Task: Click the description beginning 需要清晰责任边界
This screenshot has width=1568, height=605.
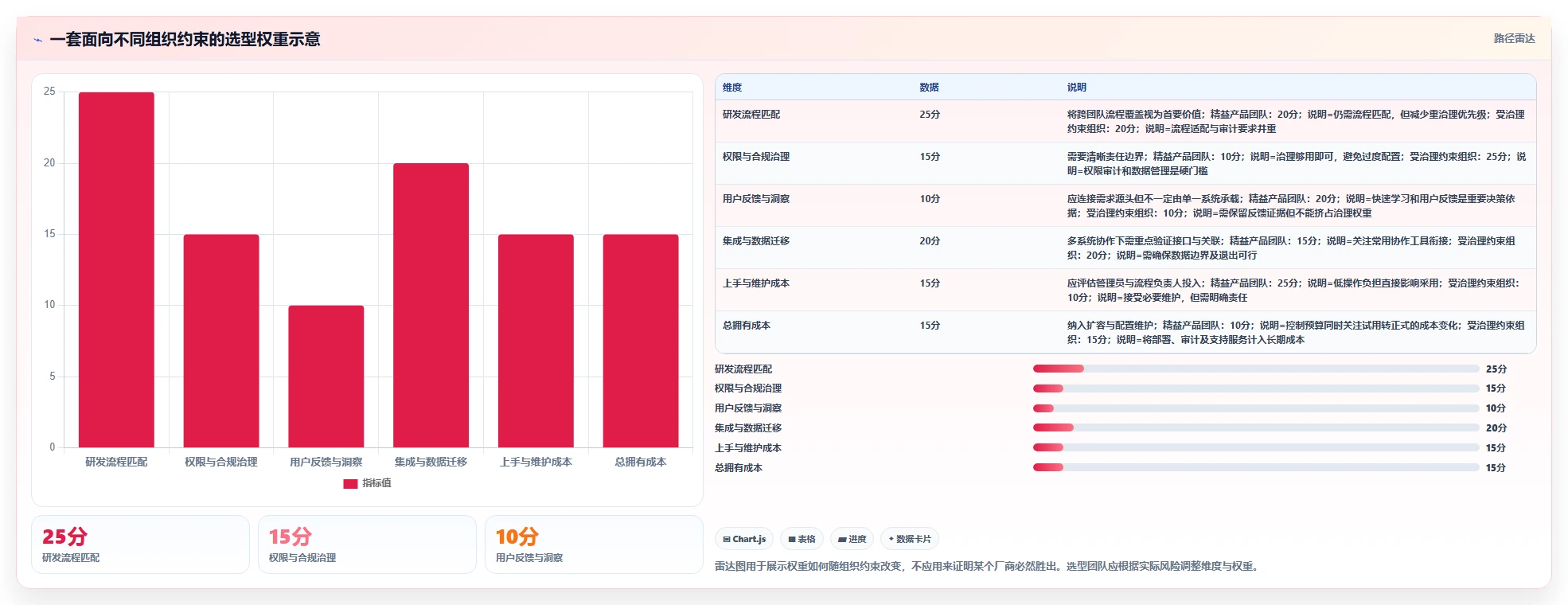Action: [1296, 164]
